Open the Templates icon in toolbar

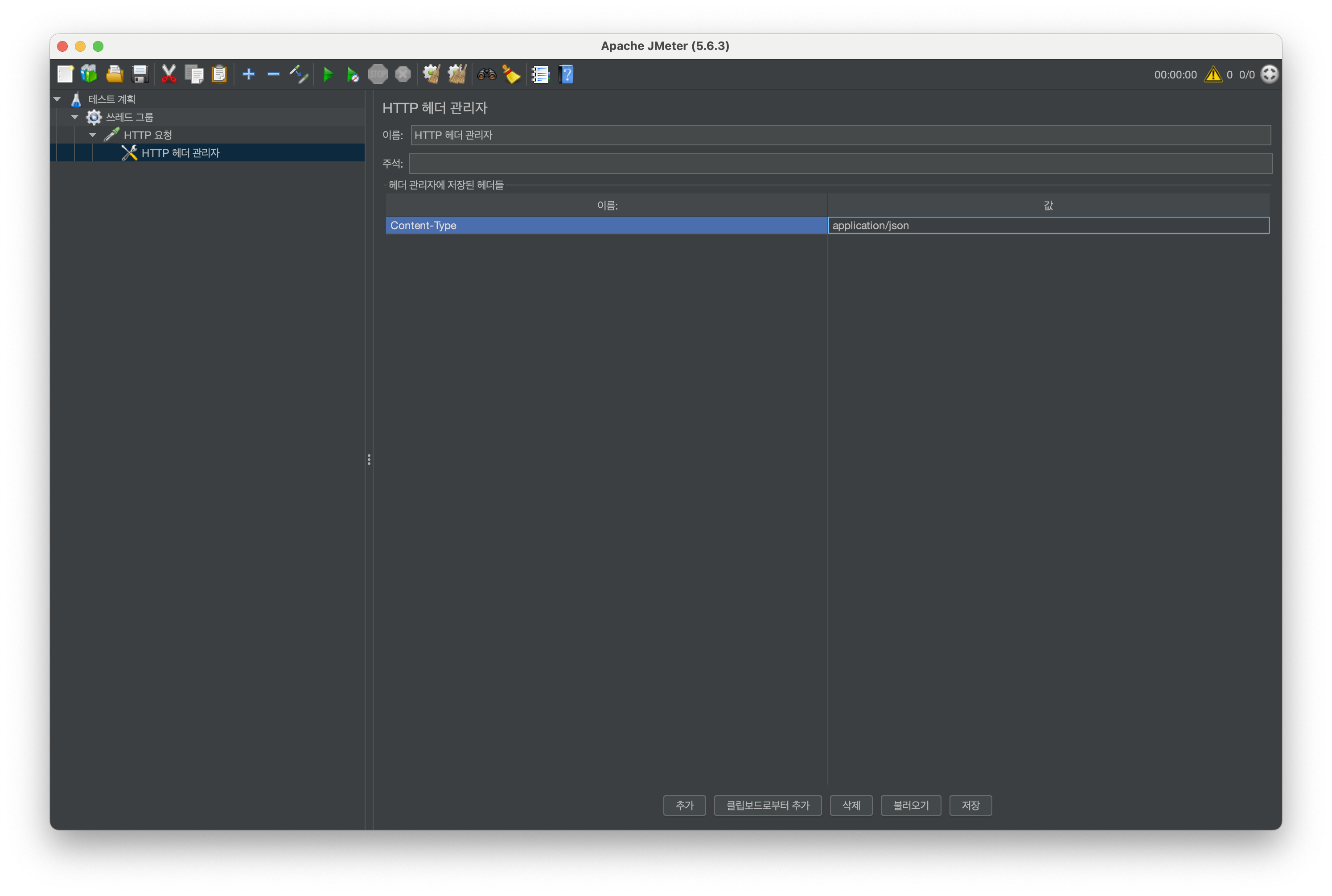click(89, 74)
